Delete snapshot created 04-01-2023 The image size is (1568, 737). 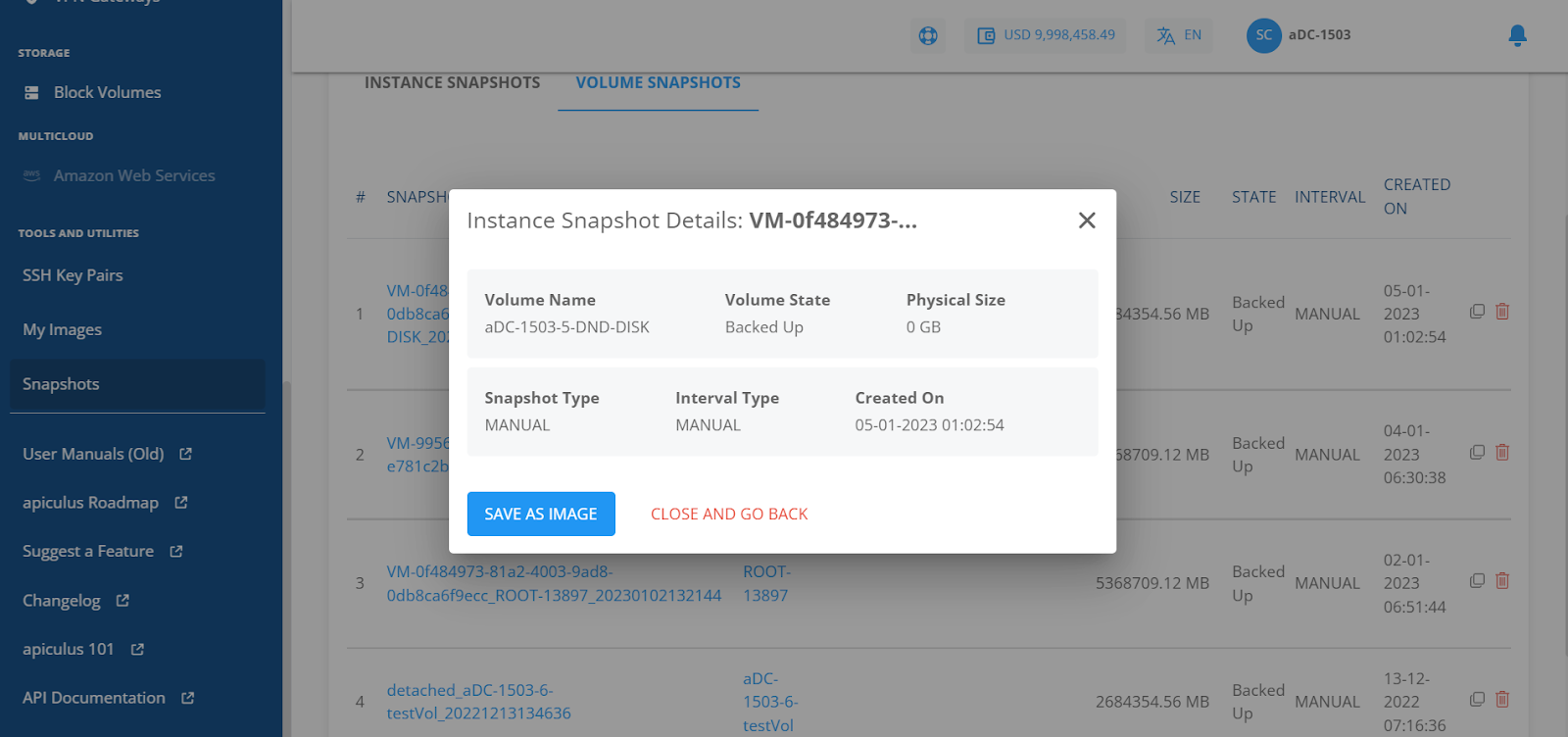coord(1502,453)
